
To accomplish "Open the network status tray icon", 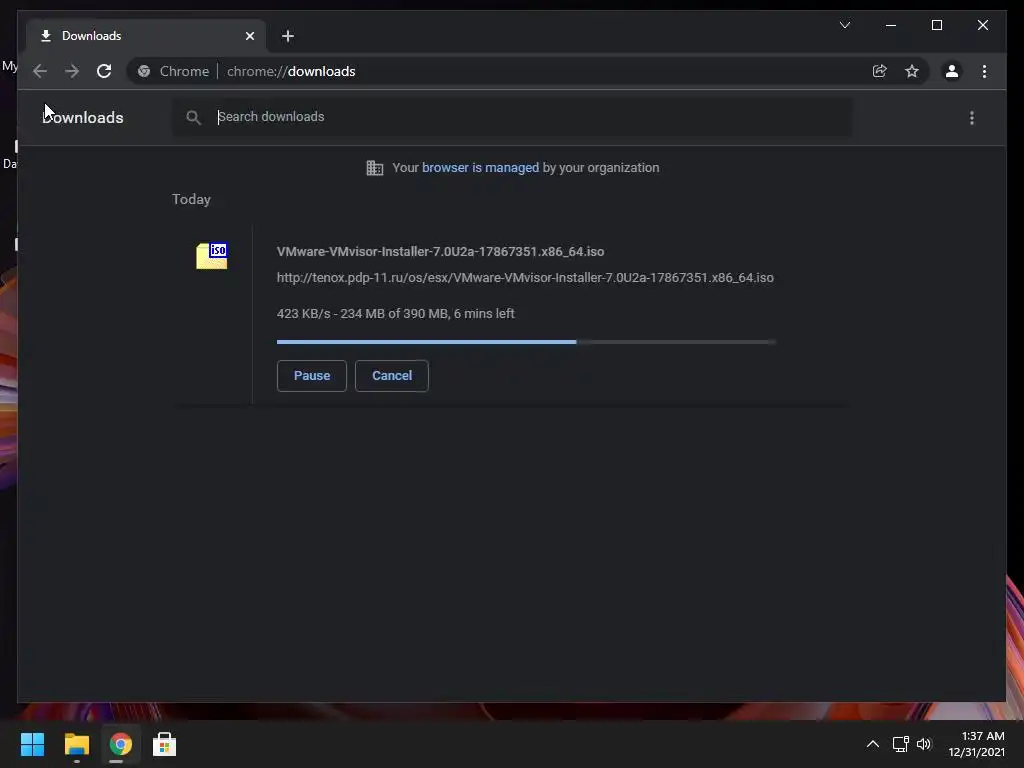I will coord(901,744).
